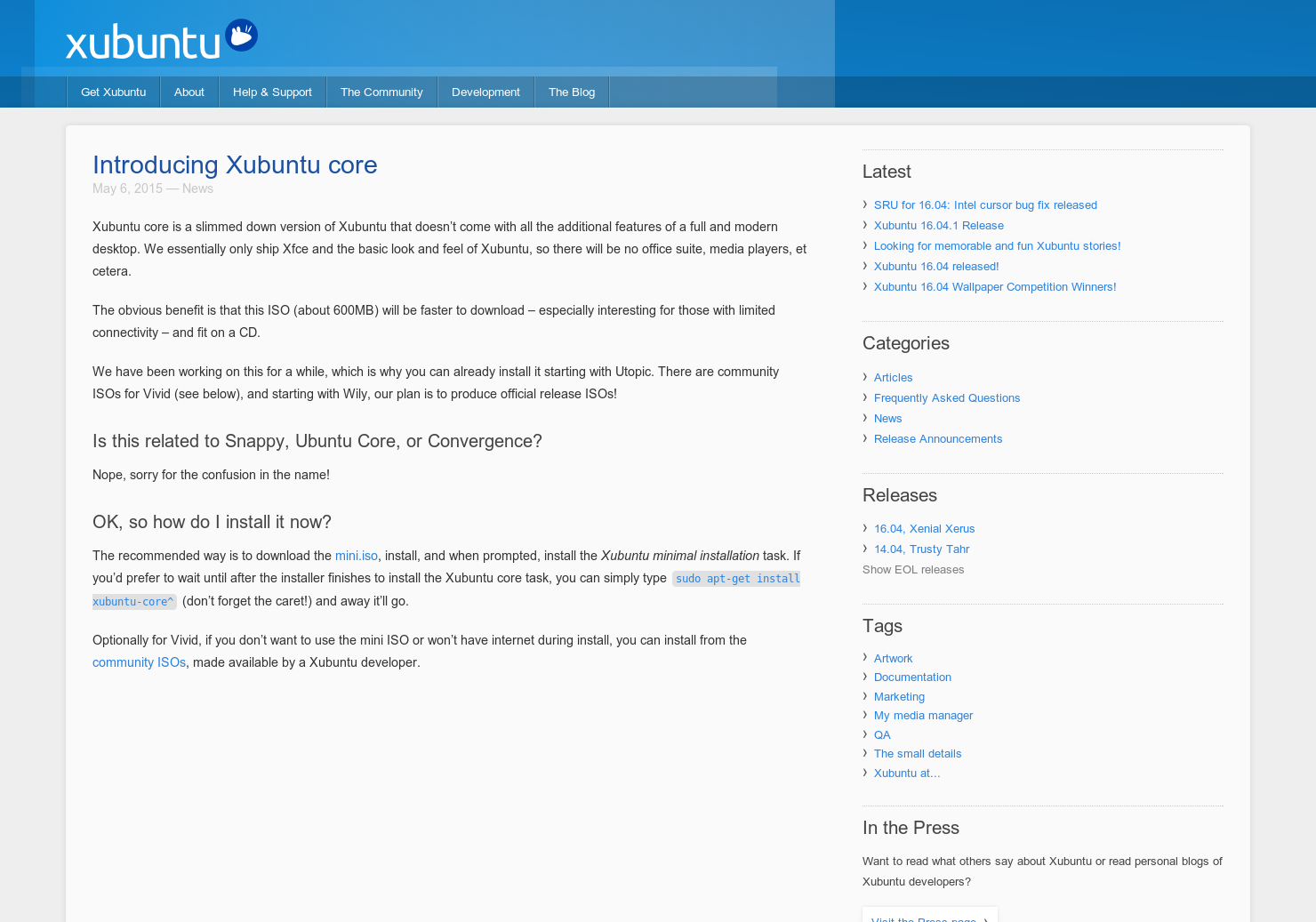Click the arrow icon before "Articles"
1316x922 pixels.
click(x=864, y=377)
